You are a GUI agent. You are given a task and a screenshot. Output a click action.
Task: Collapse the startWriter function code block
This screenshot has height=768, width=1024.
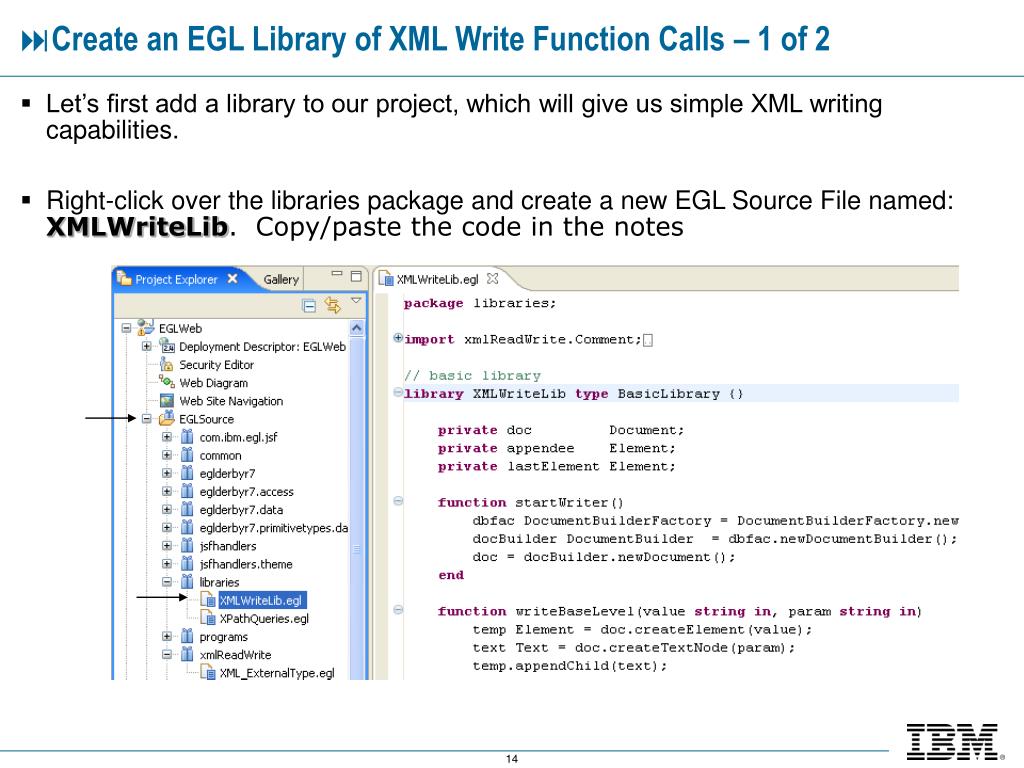(x=396, y=502)
